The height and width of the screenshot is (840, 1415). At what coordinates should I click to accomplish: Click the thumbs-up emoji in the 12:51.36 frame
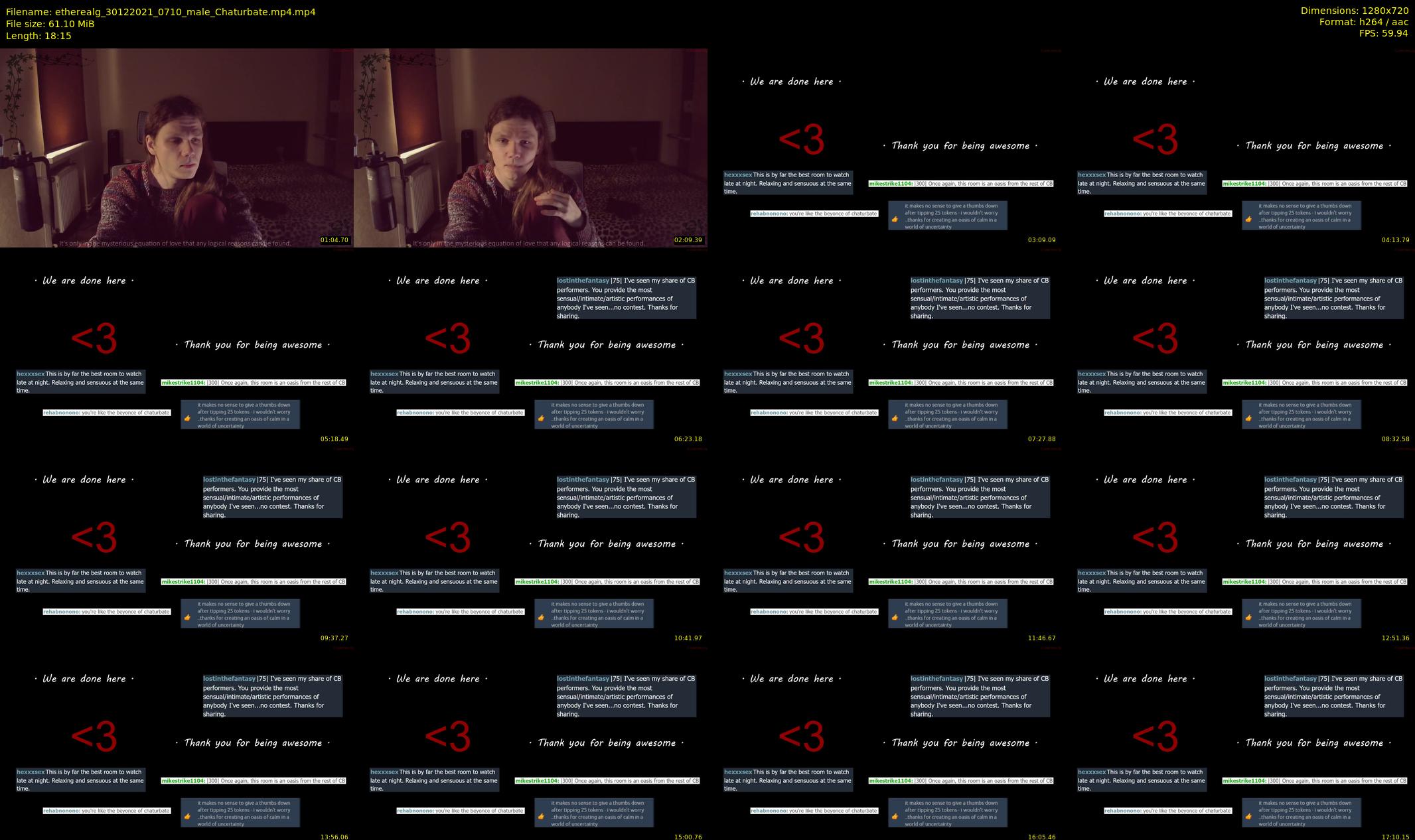(x=1248, y=617)
